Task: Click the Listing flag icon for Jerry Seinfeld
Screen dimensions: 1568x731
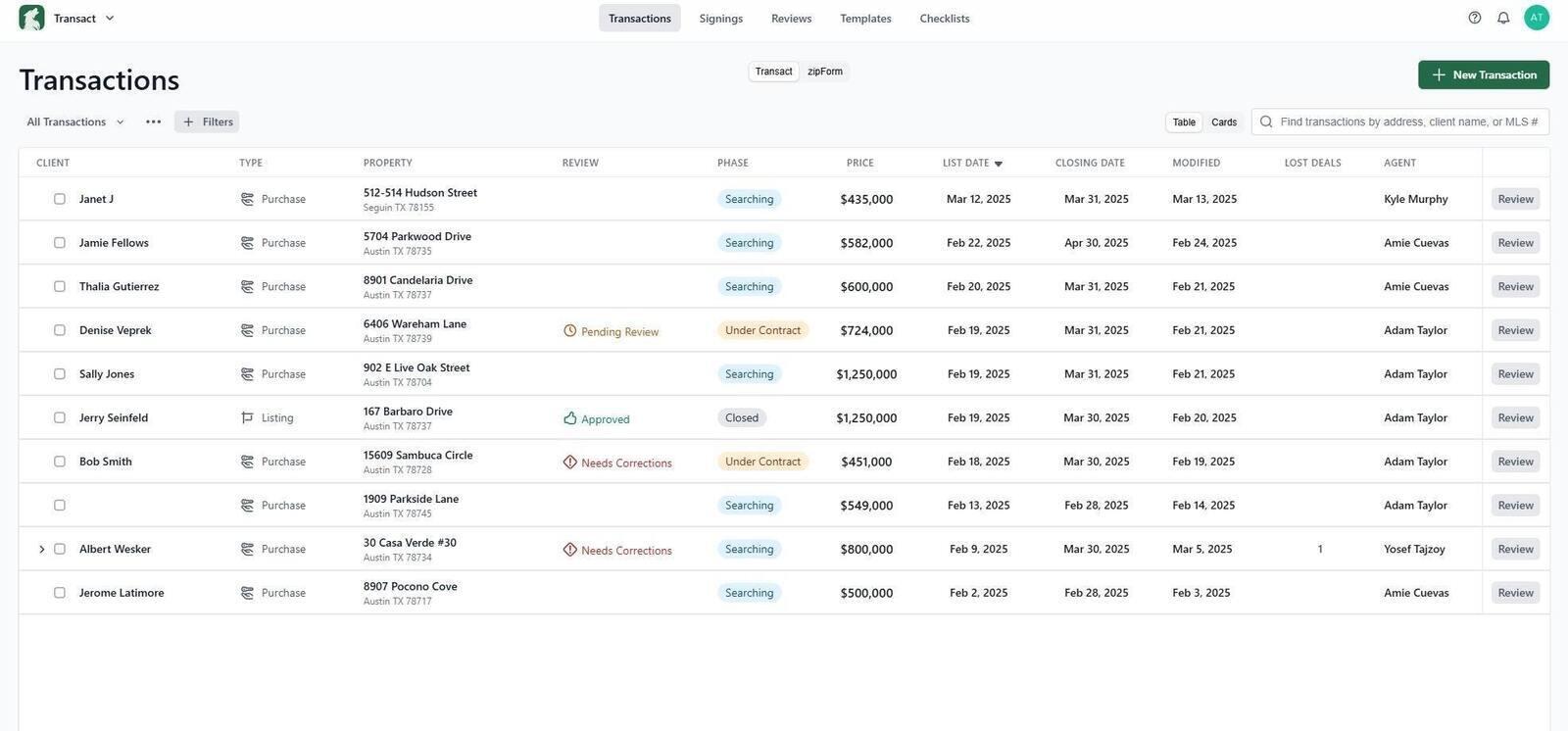Action: tap(247, 417)
